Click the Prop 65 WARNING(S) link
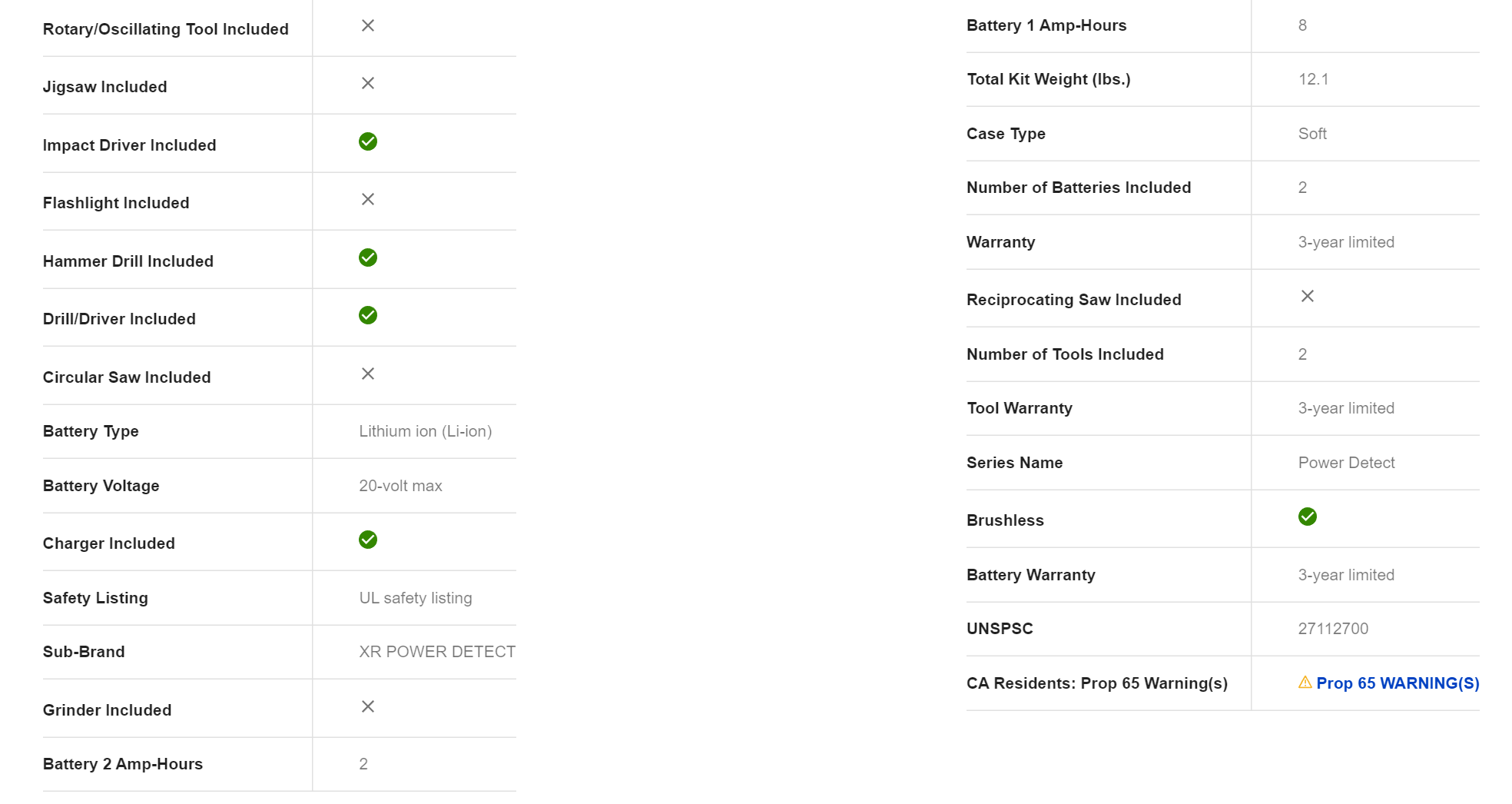This screenshot has width=1512, height=804. [x=1397, y=683]
